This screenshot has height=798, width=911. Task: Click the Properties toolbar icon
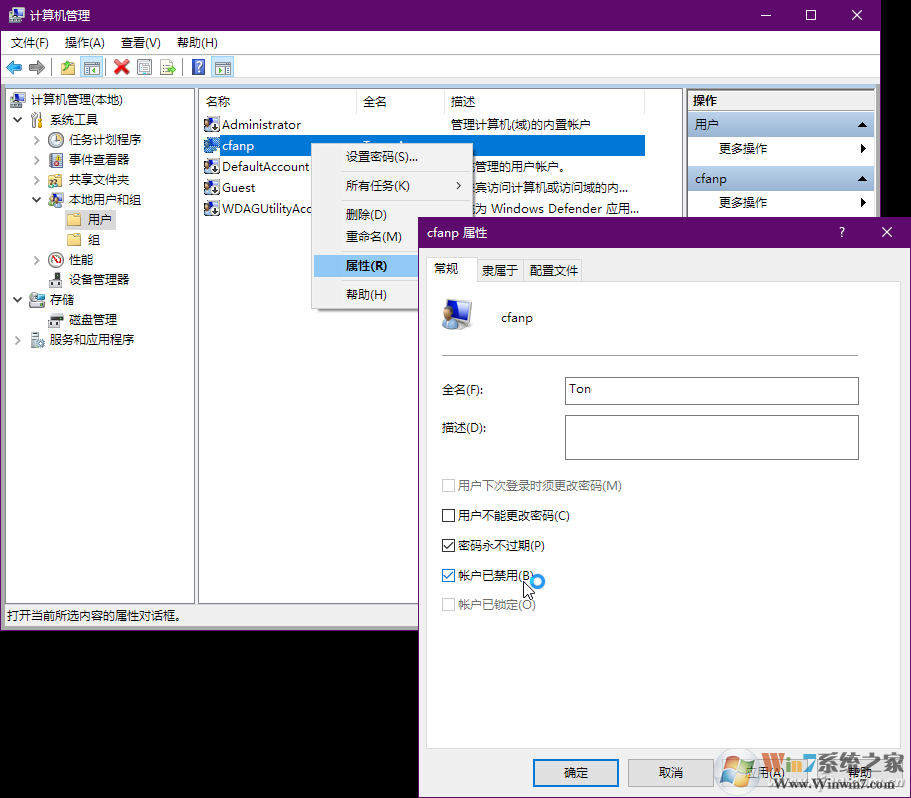[145, 66]
